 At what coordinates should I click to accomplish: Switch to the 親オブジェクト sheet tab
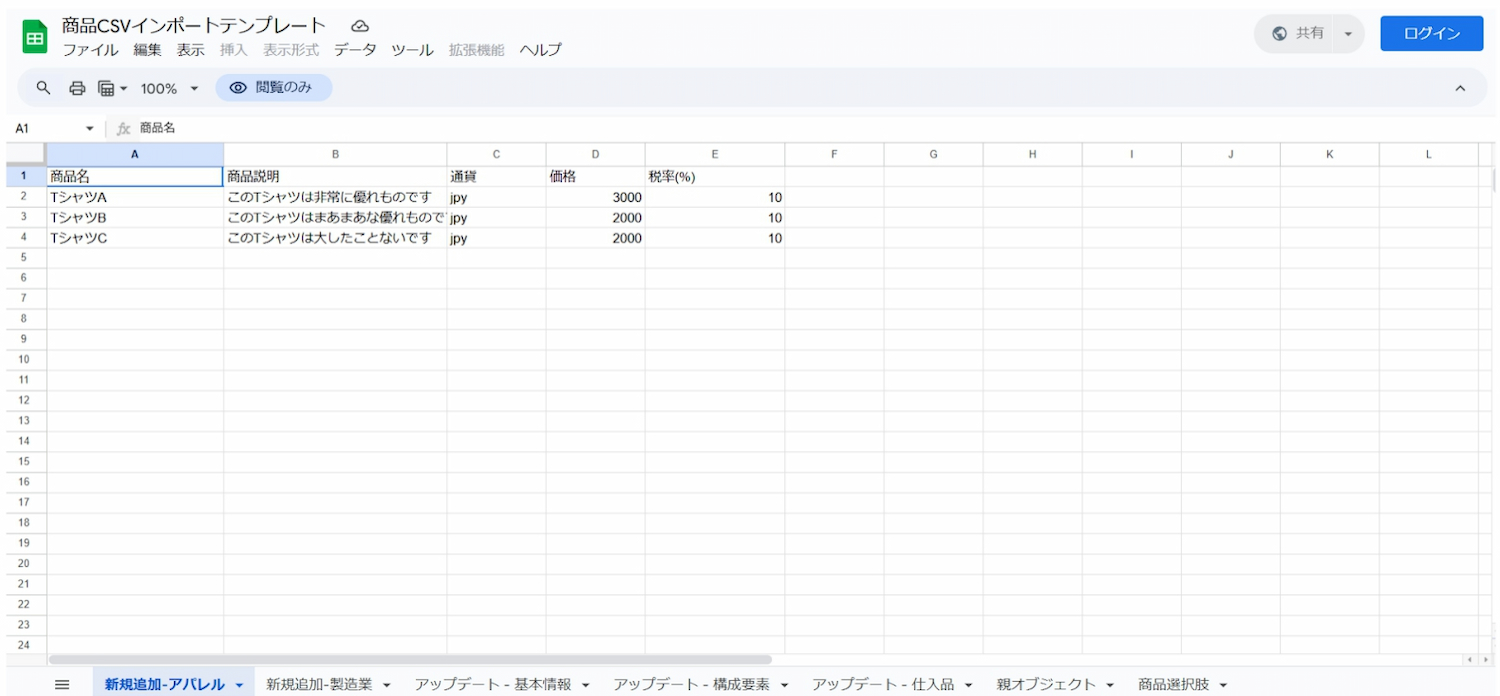(x=1046, y=684)
